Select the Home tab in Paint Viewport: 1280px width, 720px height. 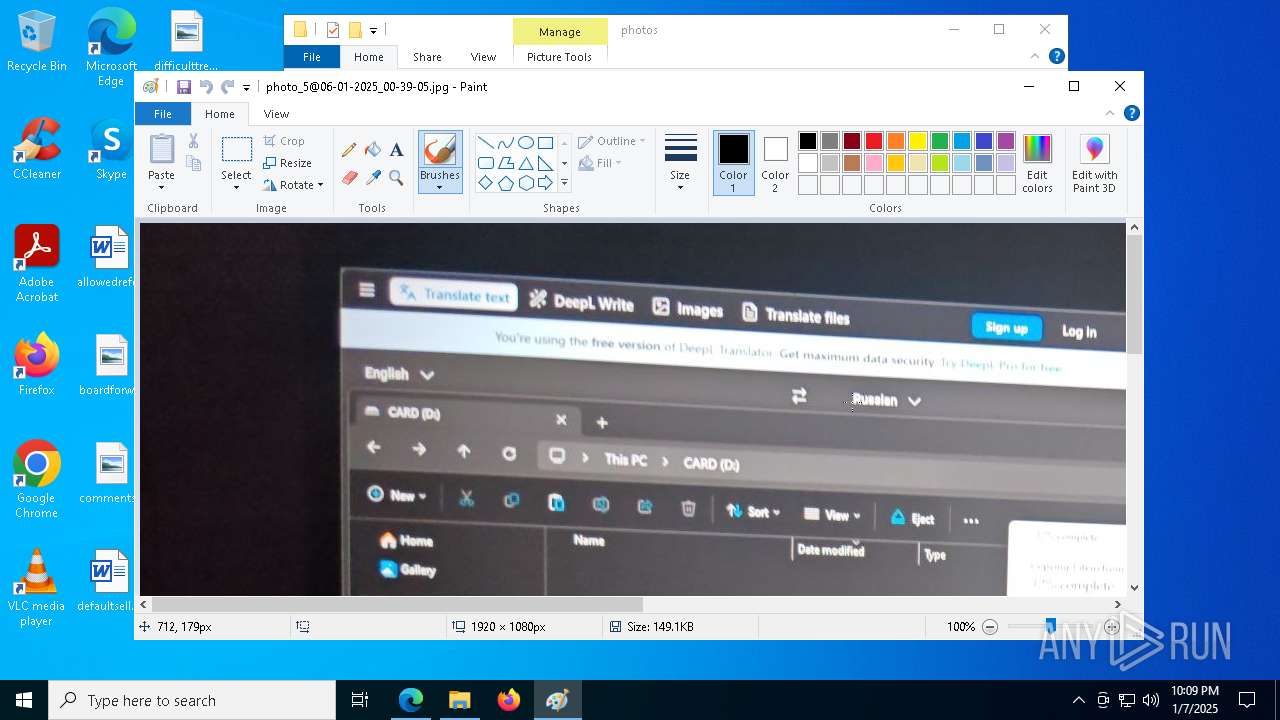pos(220,114)
